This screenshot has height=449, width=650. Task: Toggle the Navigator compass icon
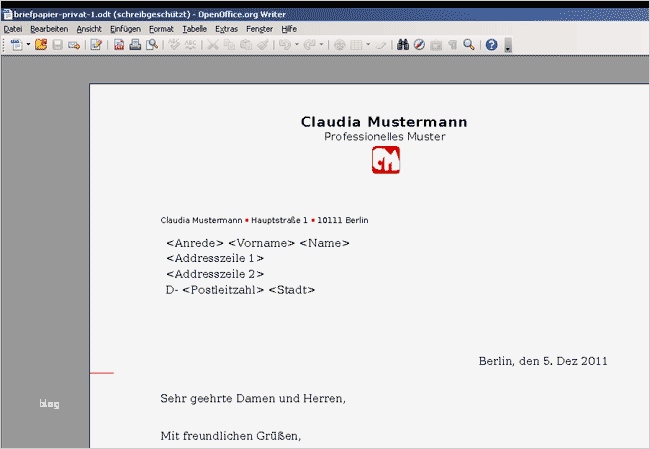tap(420, 44)
